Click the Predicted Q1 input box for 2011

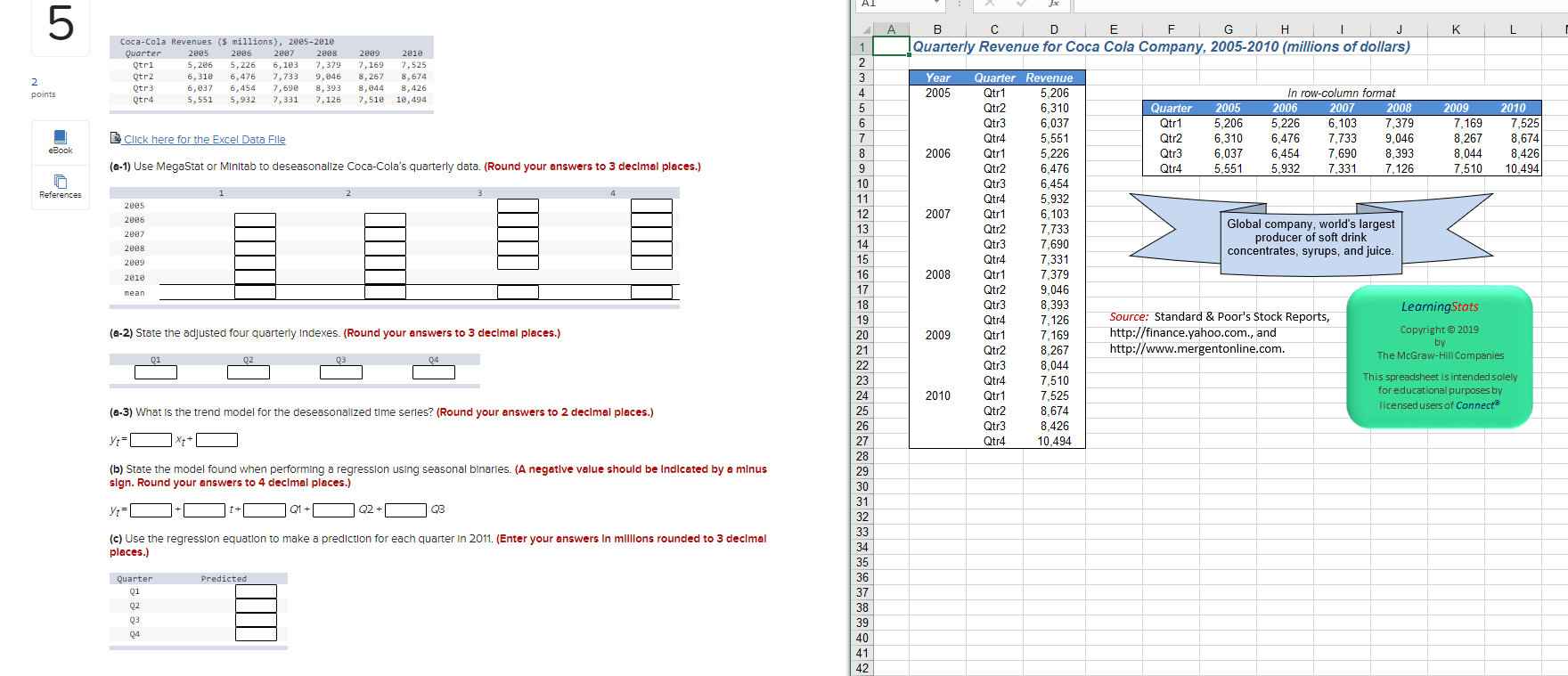[256, 591]
